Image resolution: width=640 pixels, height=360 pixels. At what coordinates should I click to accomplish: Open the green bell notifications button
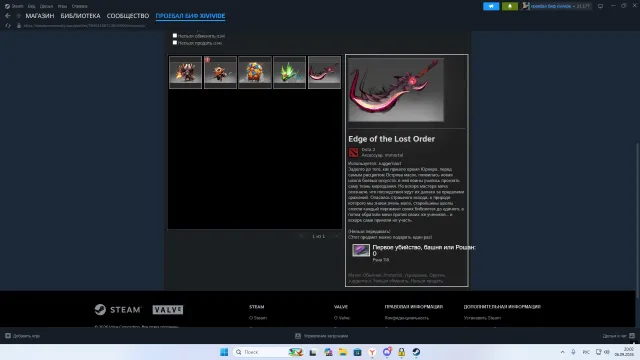(510, 6)
